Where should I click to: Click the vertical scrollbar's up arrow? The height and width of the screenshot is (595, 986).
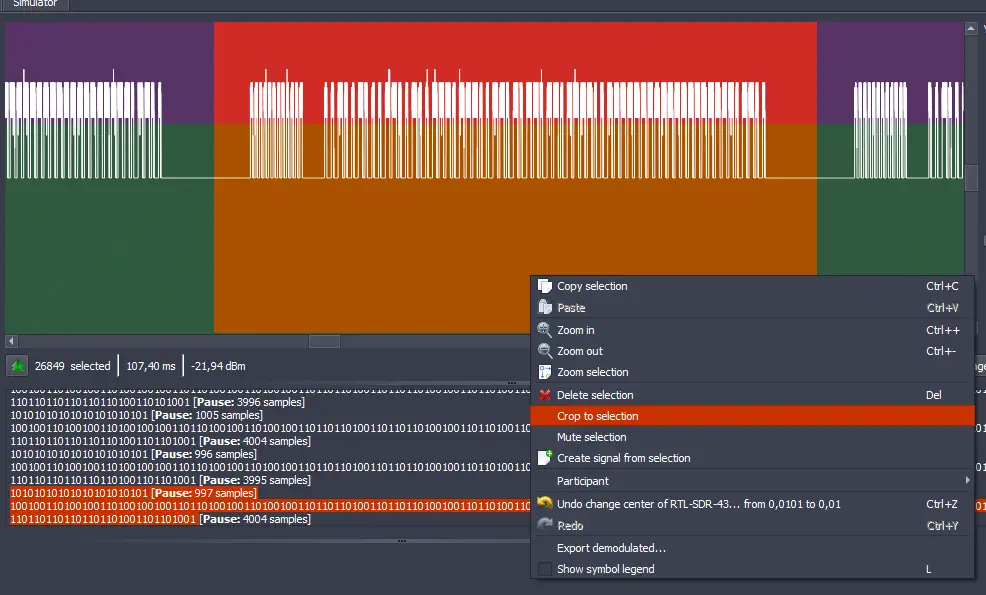[x=971, y=29]
